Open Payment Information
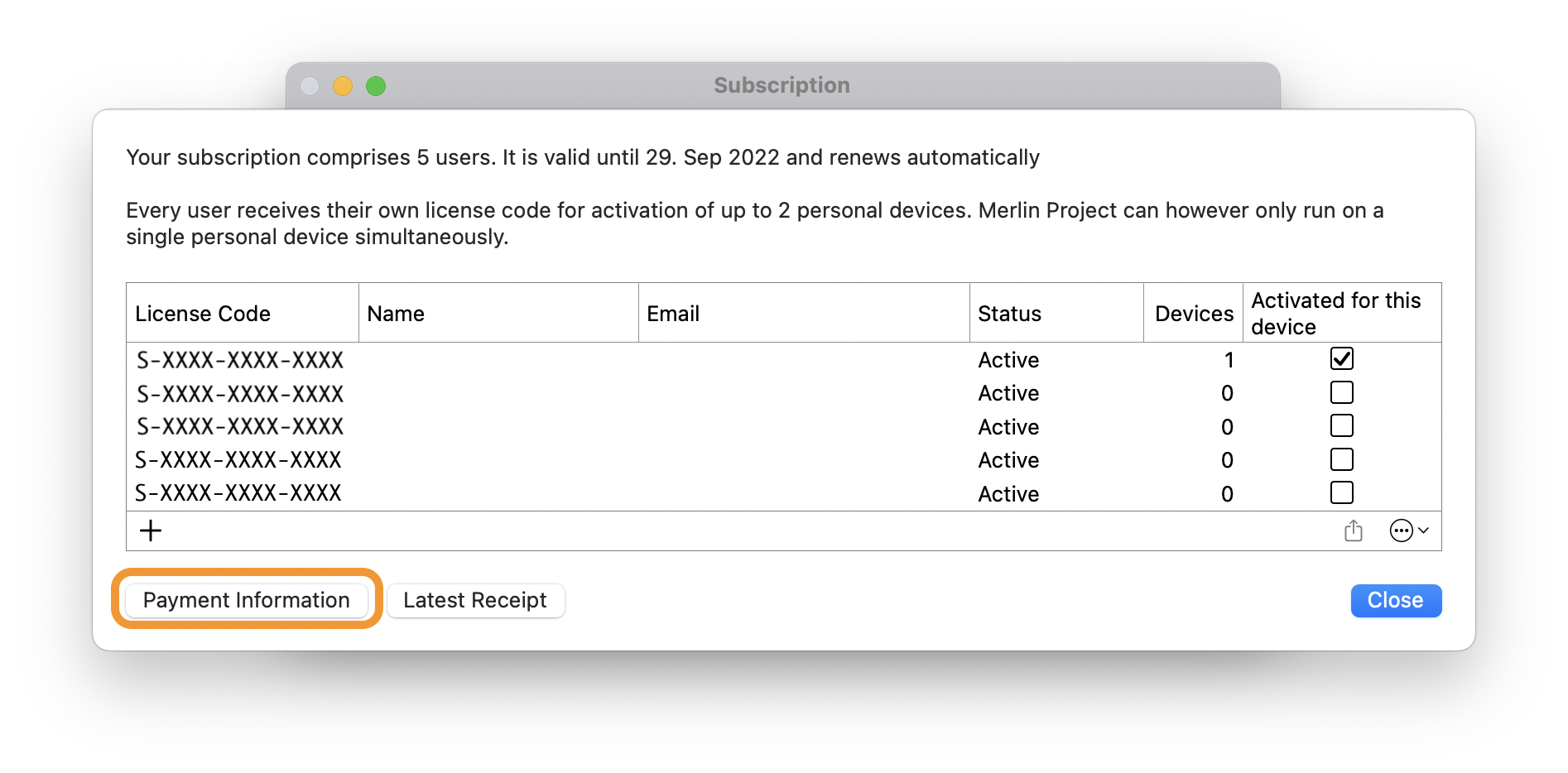This screenshot has width=1568, height=773. pyautogui.click(x=246, y=600)
